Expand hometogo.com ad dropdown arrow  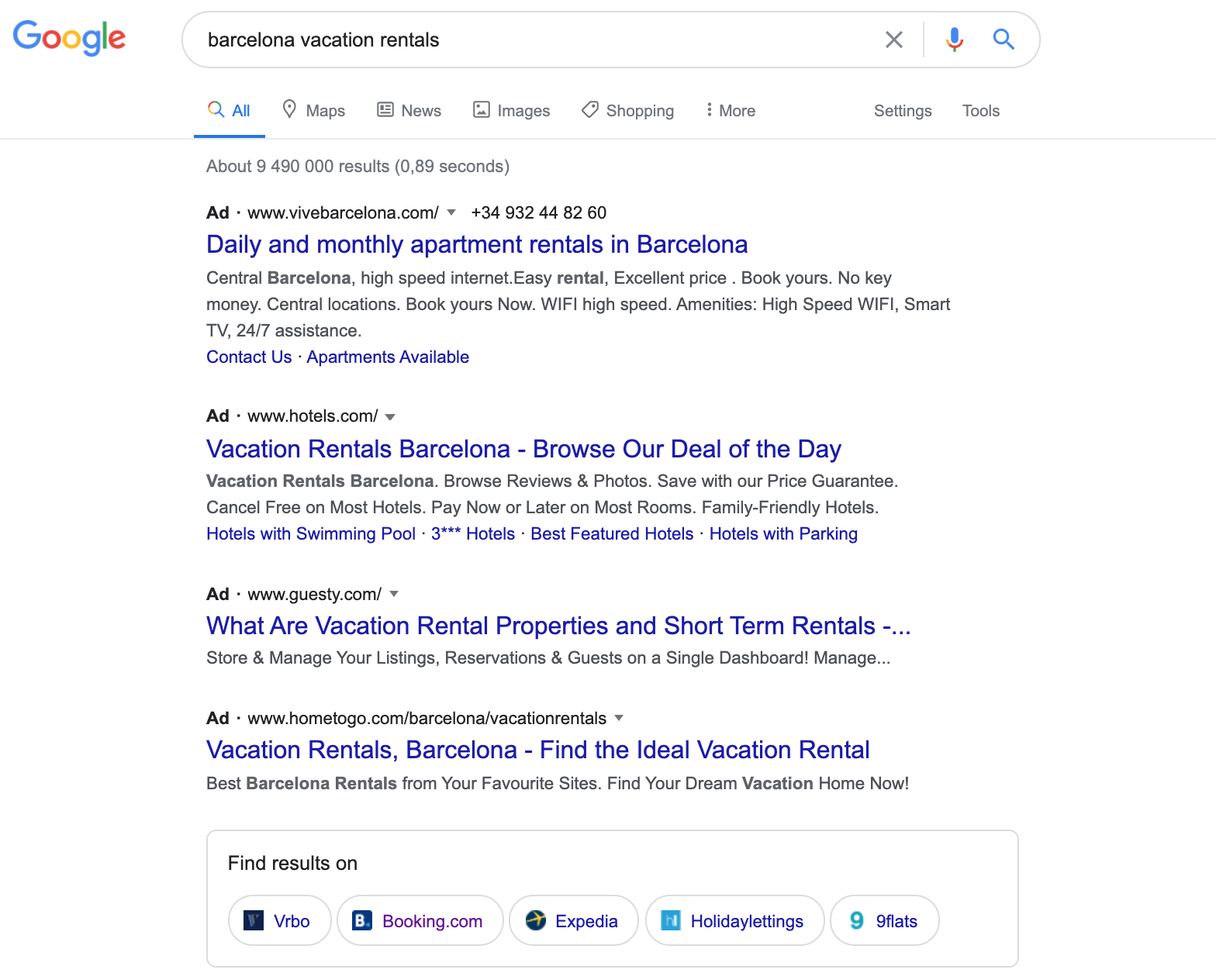[619, 718]
